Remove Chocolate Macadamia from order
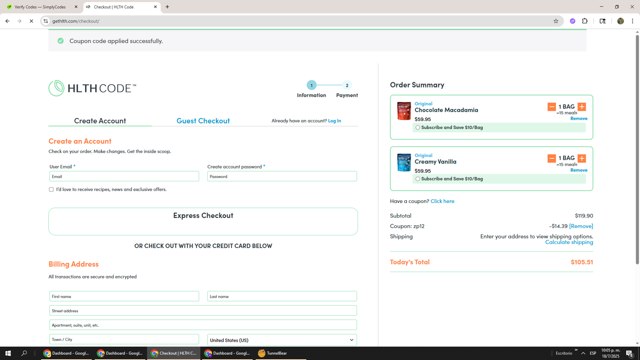The height and width of the screenshot is (360, 640). 579,118
